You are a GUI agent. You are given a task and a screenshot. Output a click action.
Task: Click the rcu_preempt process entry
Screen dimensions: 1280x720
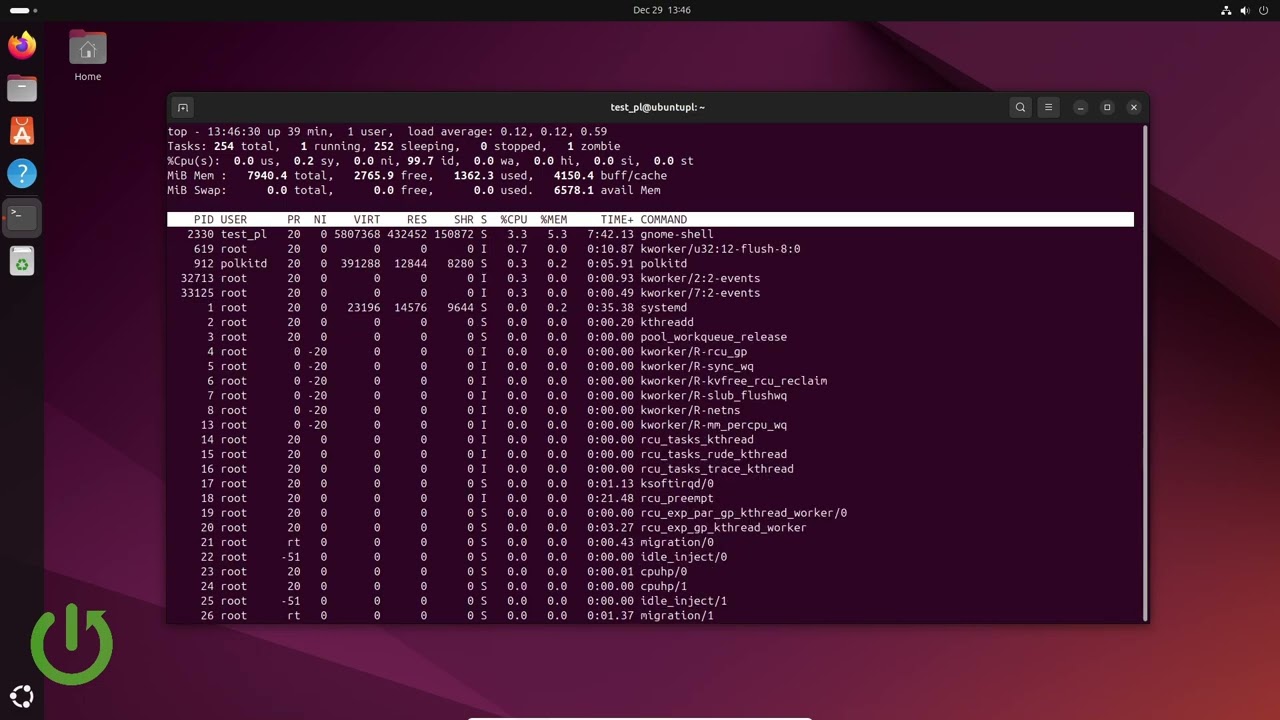pos(677,498)
